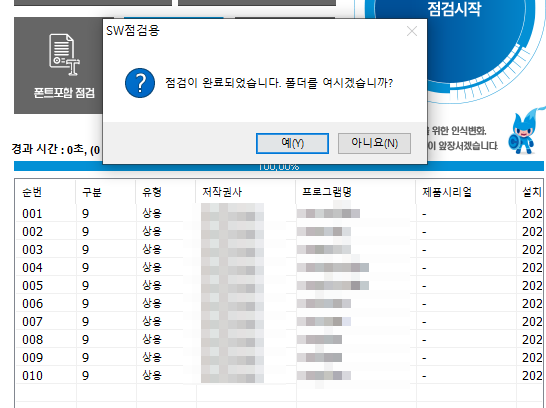Select row 010 in the list
Viewport: 546px width, 408px height.
(279, 376)
